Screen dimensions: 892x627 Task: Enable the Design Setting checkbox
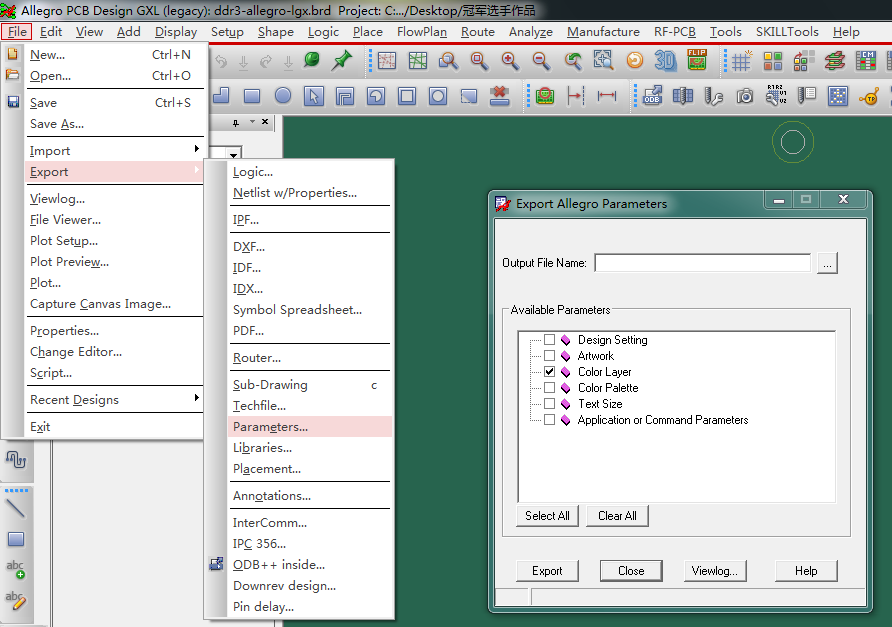tap(549, 340)
